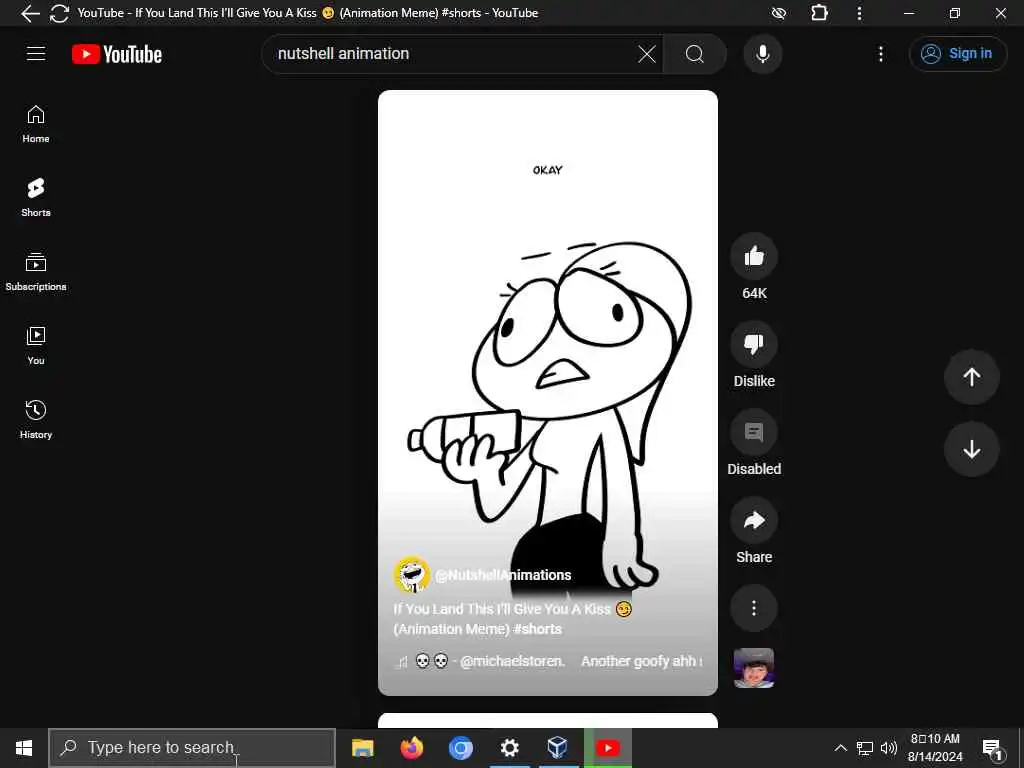This screenshot has height=768, width=1024.
Task: Open Shorts in the sidebar
Action: 36,198
